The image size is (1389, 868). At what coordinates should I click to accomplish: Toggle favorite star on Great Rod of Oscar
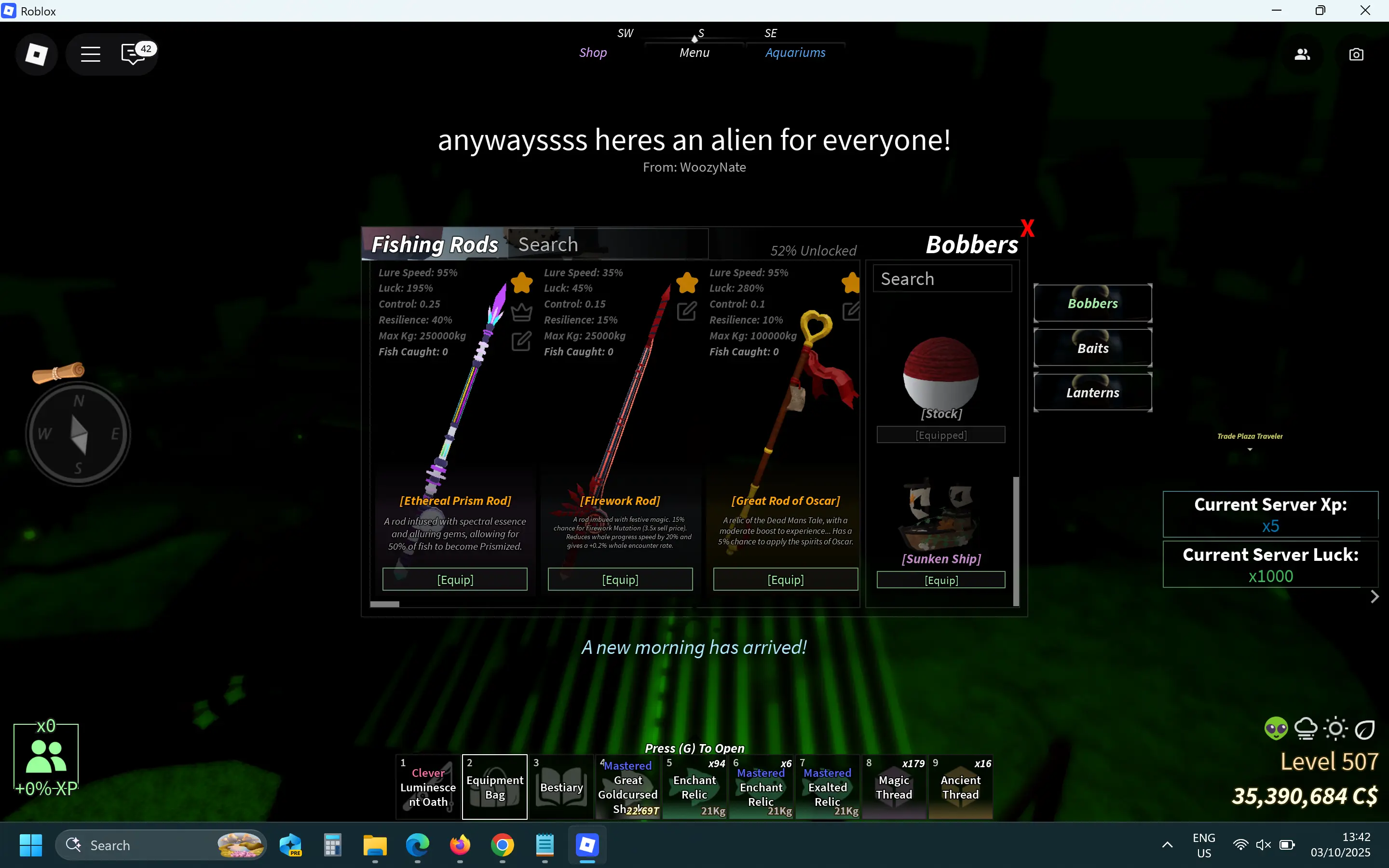coord(851,283)
